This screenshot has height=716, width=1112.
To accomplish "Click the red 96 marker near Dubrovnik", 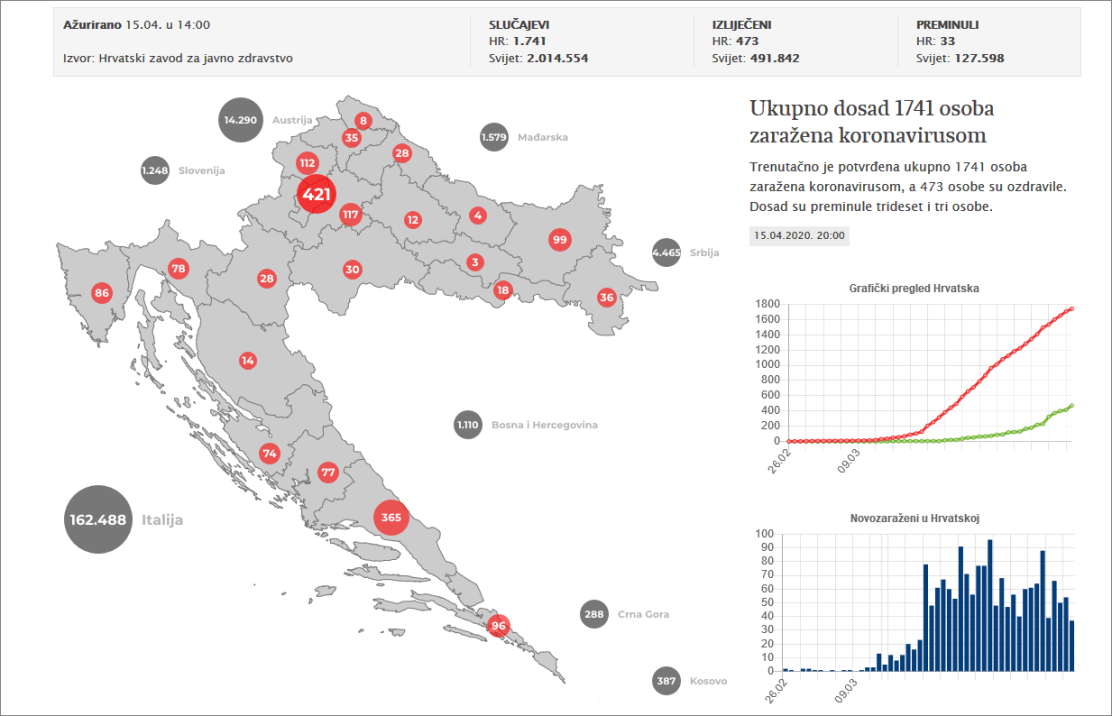I will [x=498, y=627].
